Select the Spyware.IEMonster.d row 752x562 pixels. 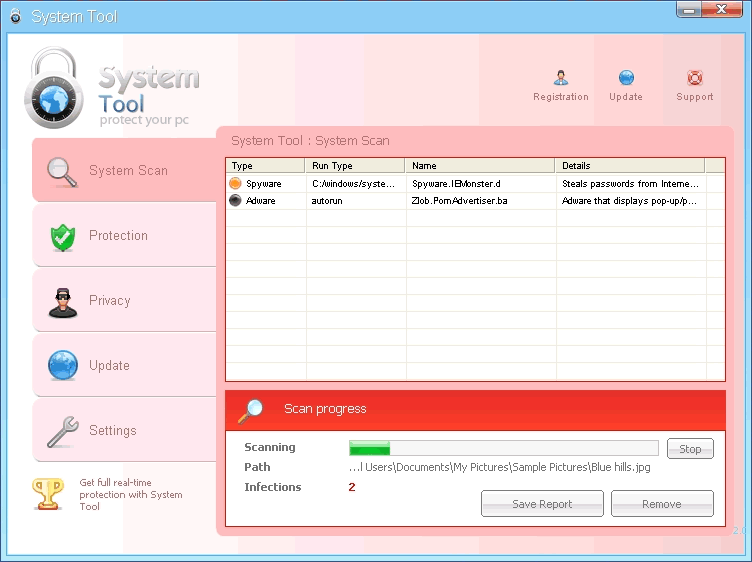click(x=456, y=184)
